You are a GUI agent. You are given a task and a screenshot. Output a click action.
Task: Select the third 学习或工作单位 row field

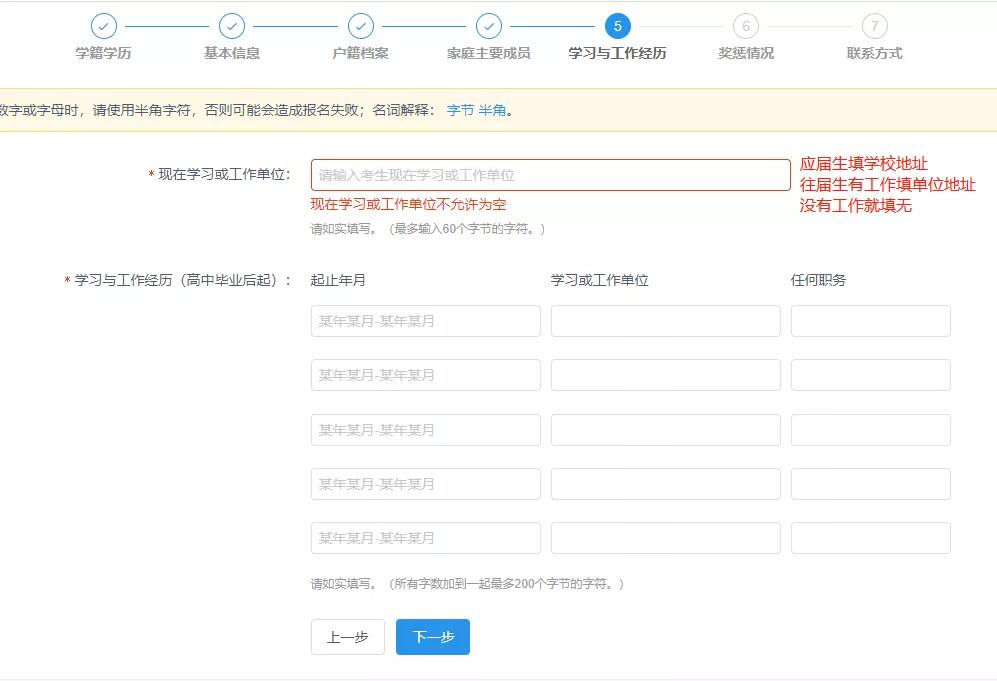[x=665, y=429]
